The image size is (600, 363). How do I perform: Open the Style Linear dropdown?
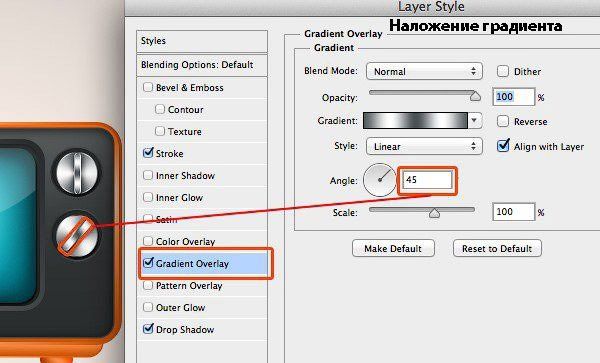[424, 146]
